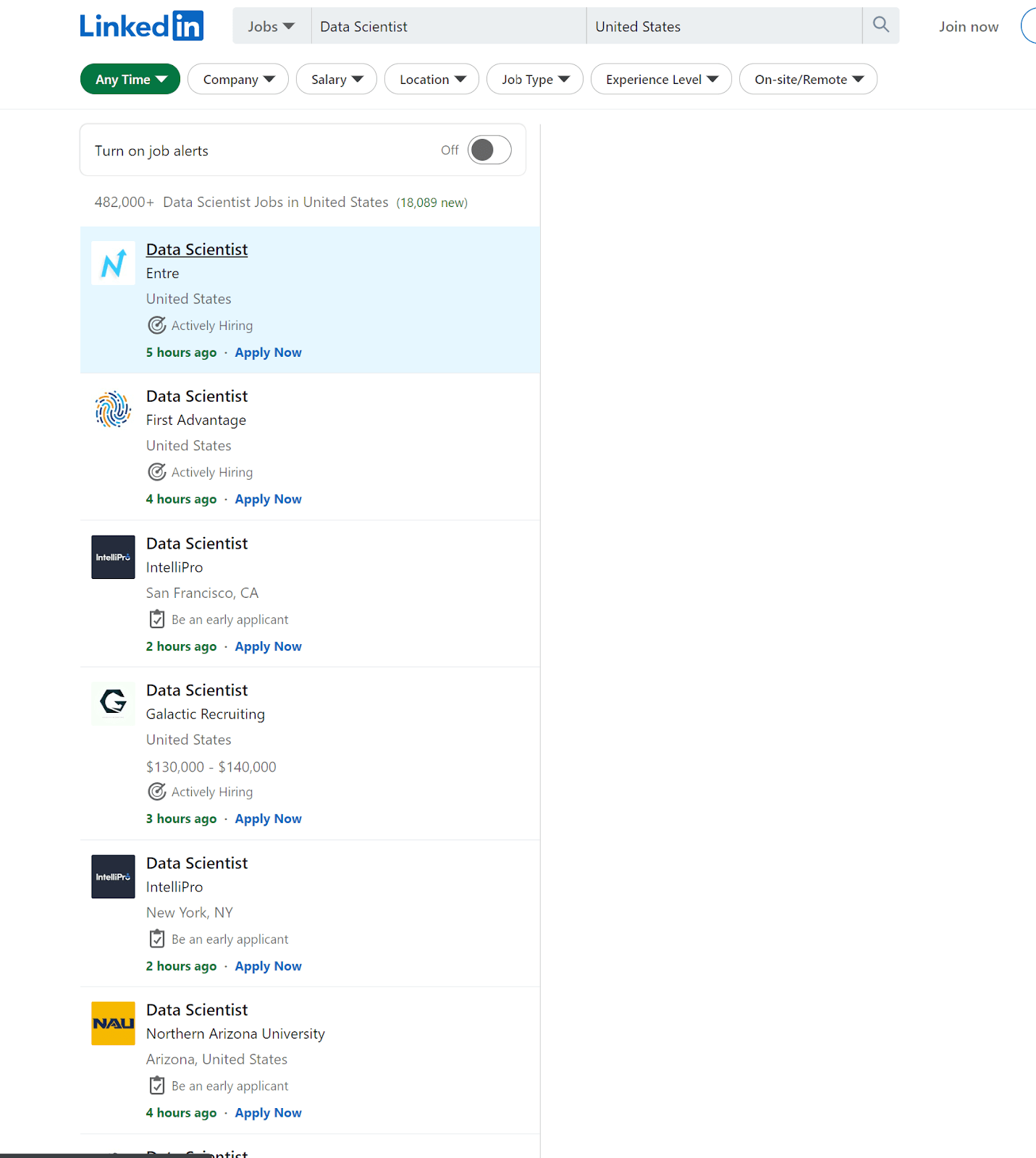The image size is (1036, 1158).
Task: Click the IntelliPro logo for New York job
Action: click(x=113, y=876)
